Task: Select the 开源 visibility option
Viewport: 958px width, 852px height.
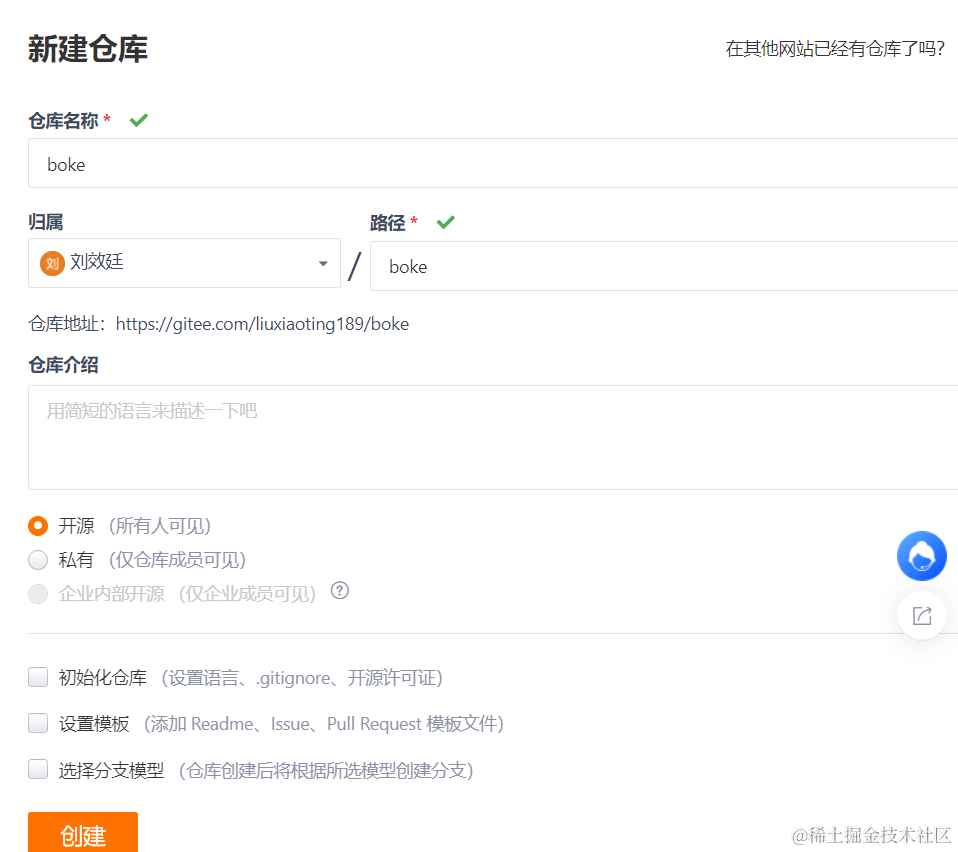Action: (37, 525)
